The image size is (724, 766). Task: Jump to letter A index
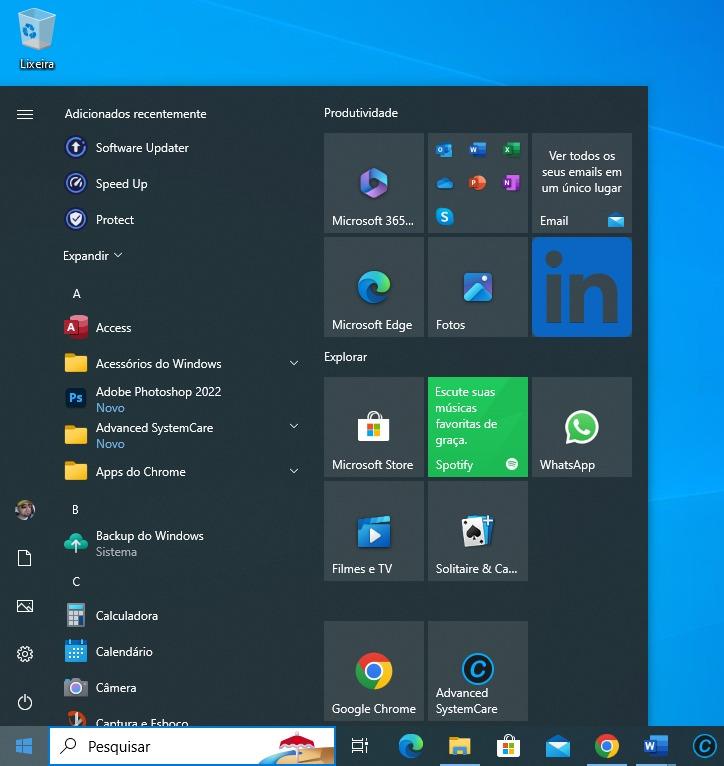click(76, 294)
